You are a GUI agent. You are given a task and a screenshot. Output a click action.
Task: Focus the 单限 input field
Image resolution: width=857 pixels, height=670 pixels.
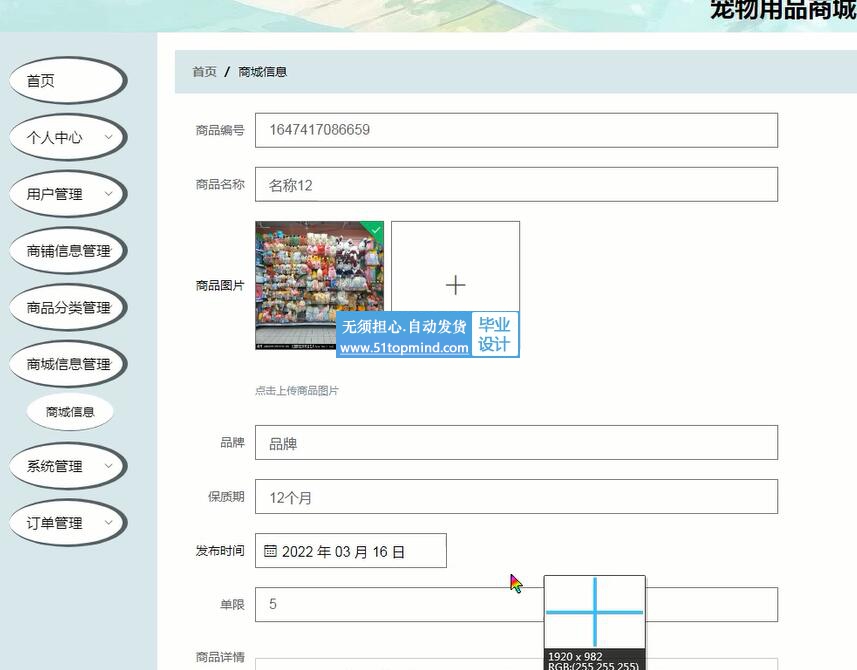coord(516,604)
